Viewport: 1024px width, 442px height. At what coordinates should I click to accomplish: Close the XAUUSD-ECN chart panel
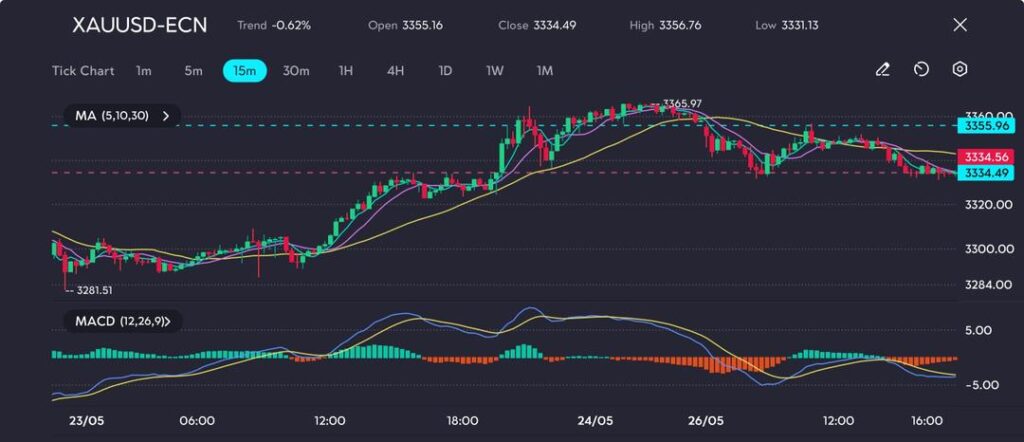960,25
